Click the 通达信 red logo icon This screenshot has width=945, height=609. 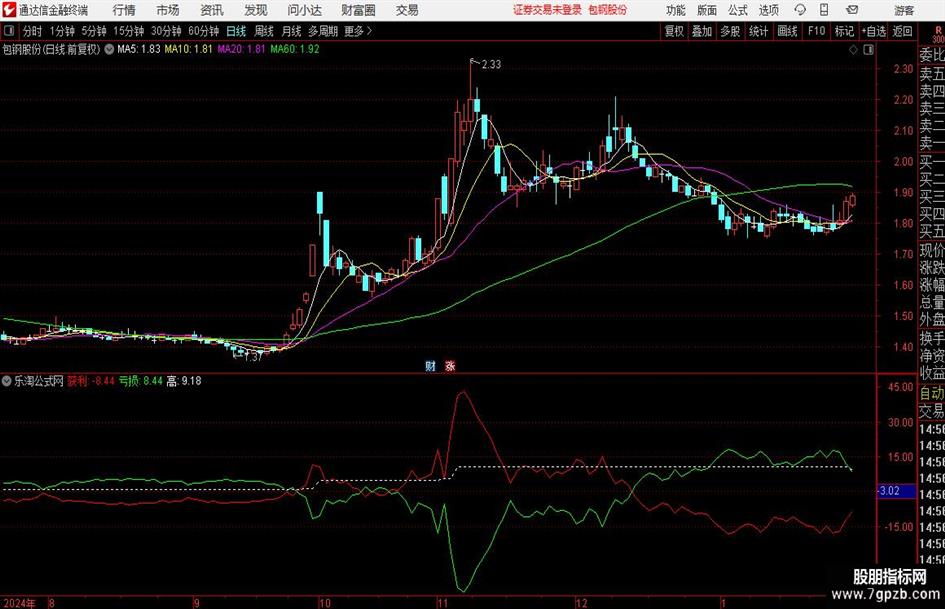[8, 9]
